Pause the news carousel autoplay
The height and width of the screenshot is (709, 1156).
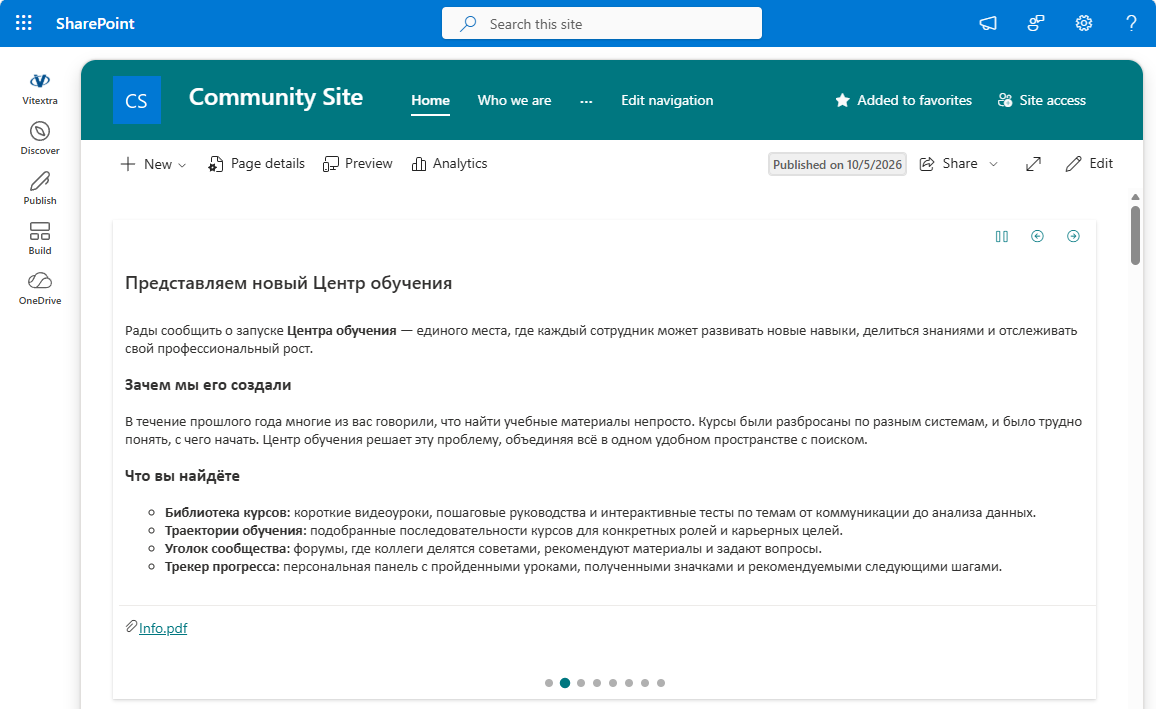coord(1001,237)
